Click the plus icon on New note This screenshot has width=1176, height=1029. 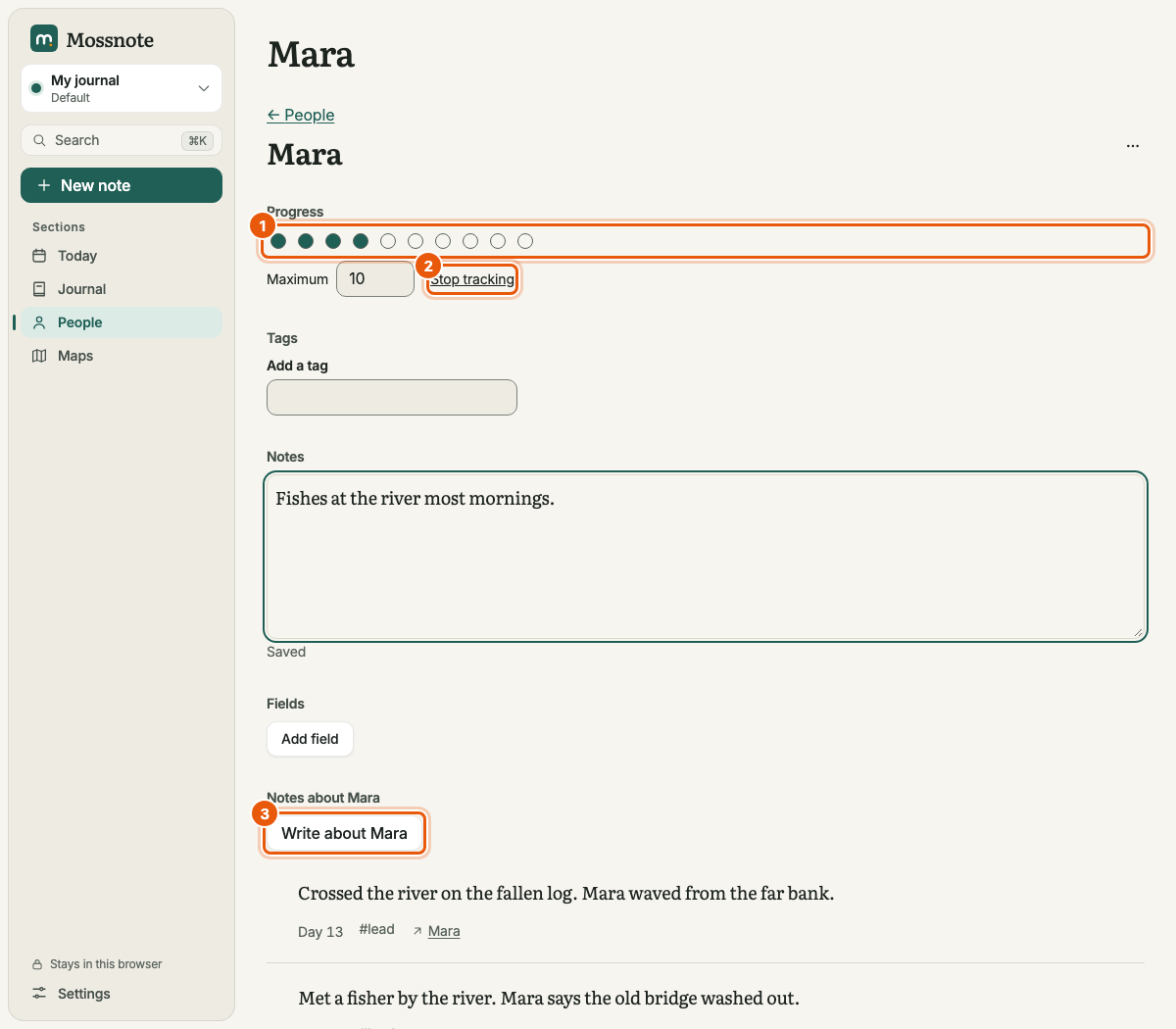[x=44, y=185]
